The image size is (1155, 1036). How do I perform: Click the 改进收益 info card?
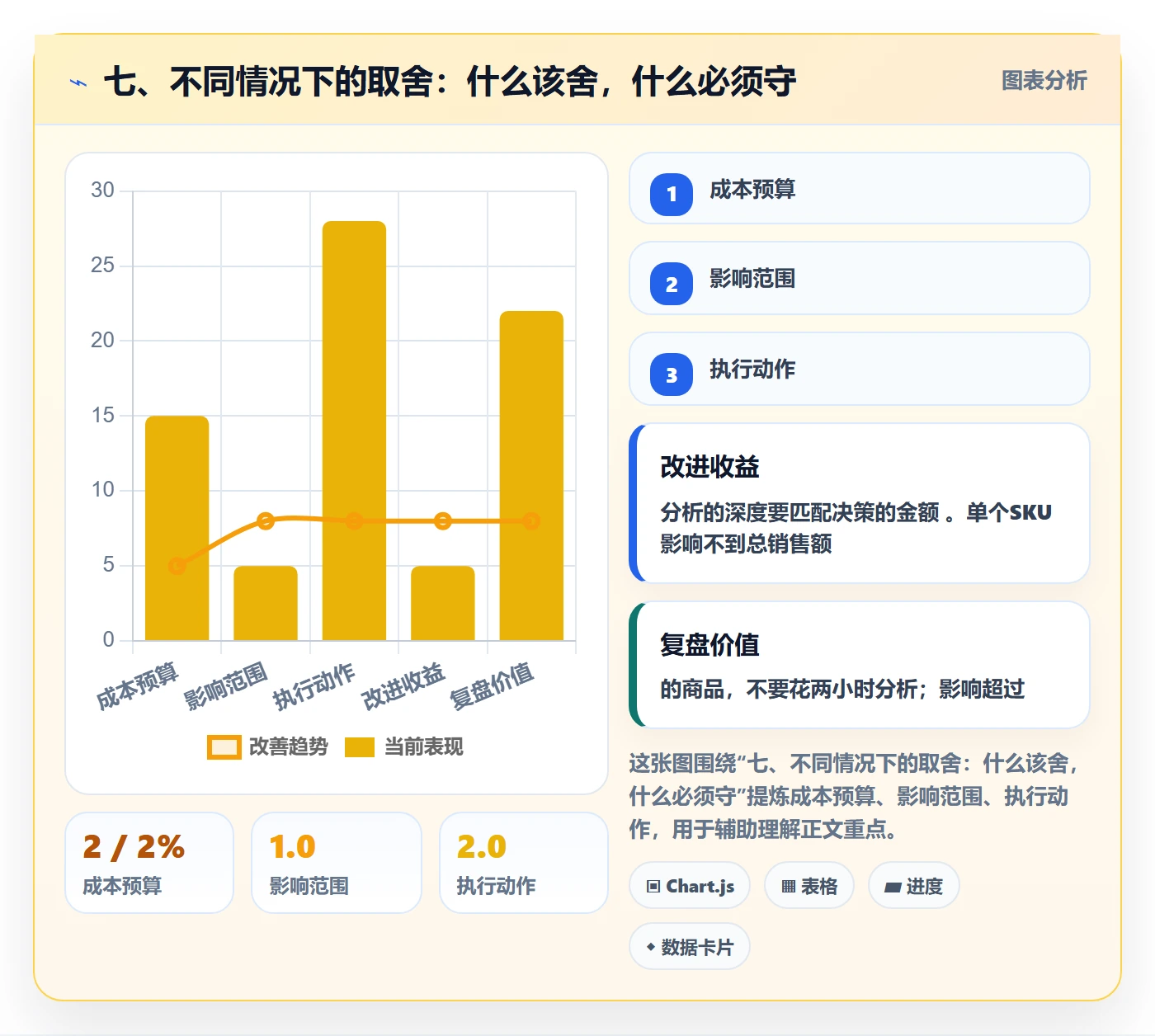tap(859, 503)
